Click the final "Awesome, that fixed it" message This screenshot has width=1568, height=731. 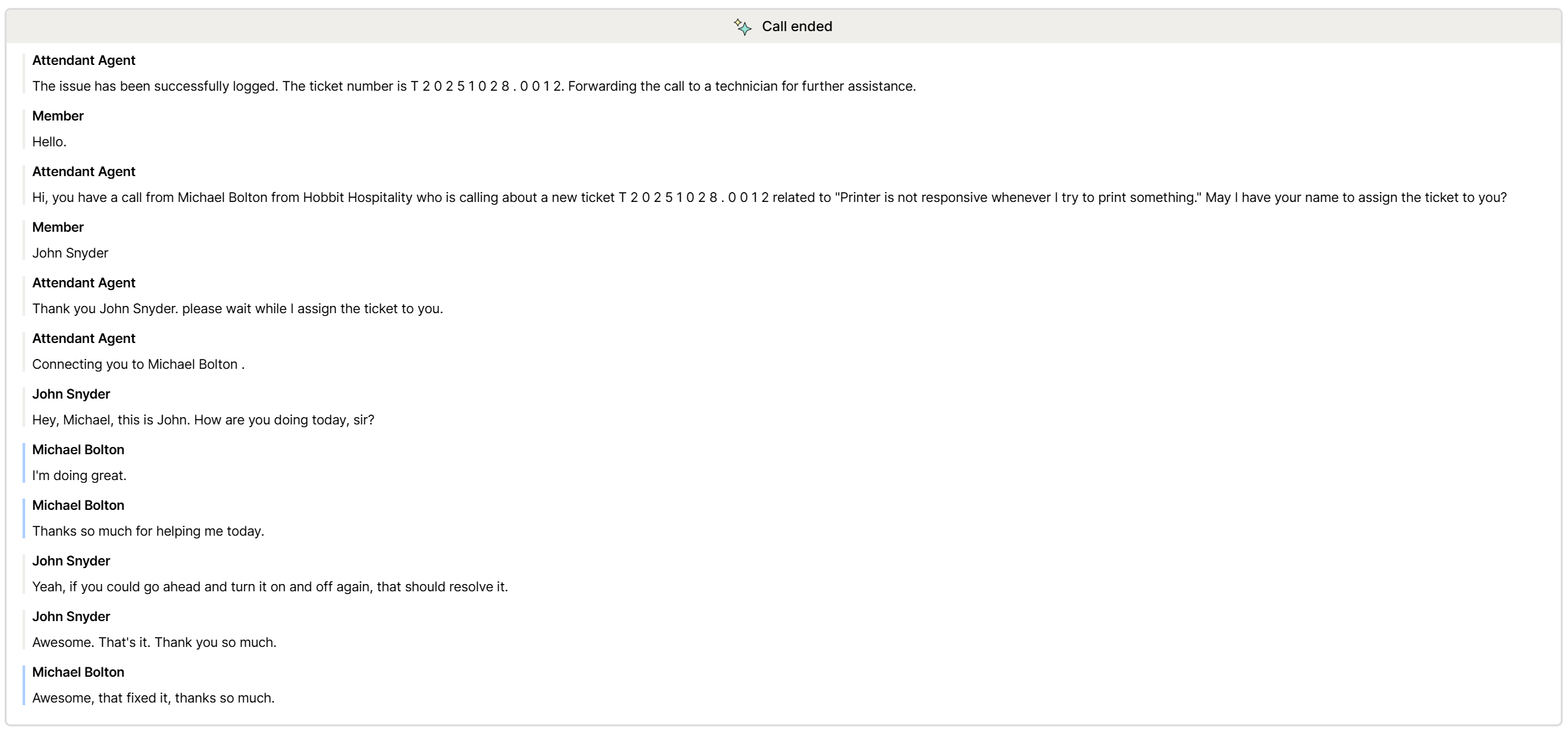(x=153, y=698)
